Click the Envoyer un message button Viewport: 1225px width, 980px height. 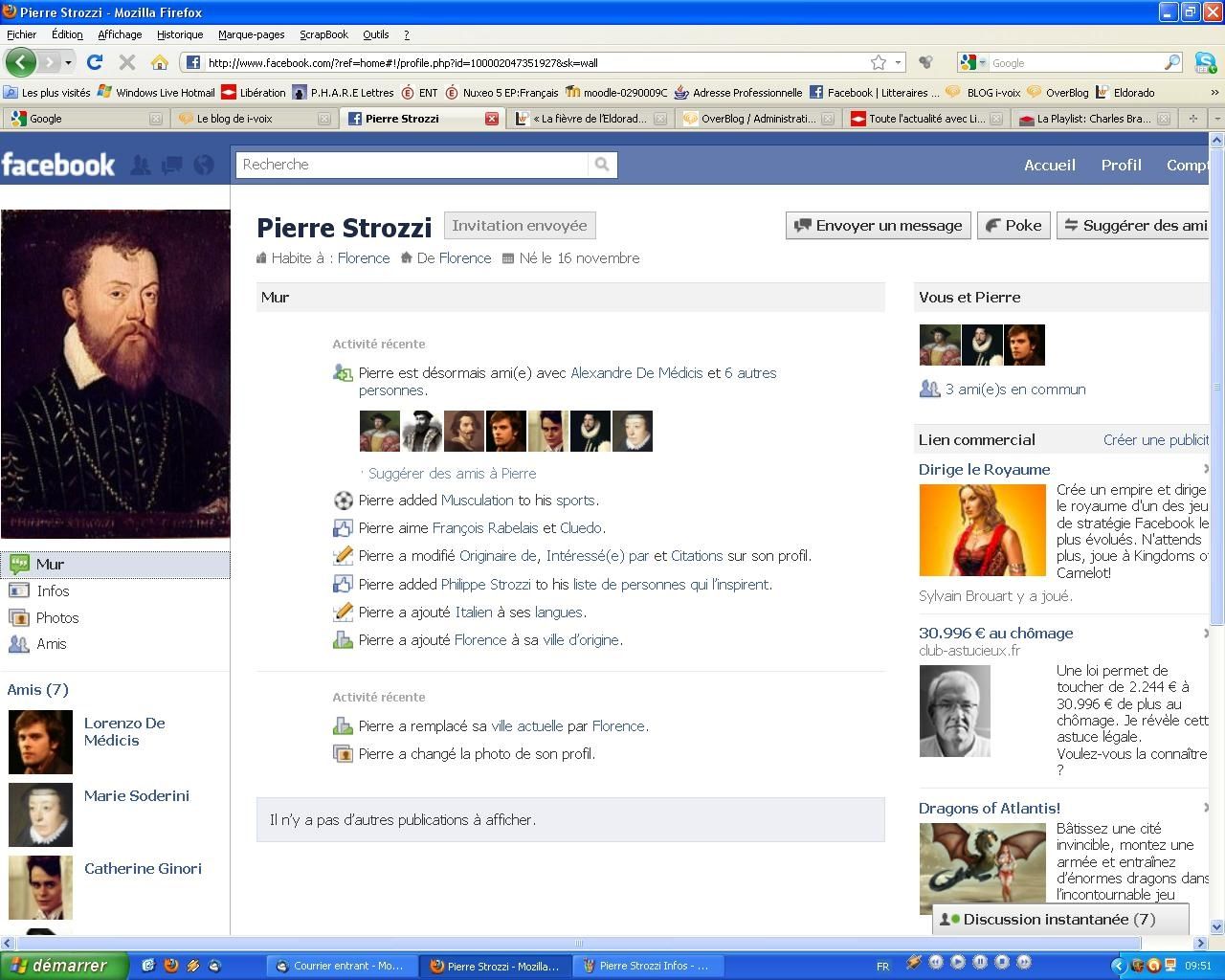pyautogui.click(x=878, y=226)
